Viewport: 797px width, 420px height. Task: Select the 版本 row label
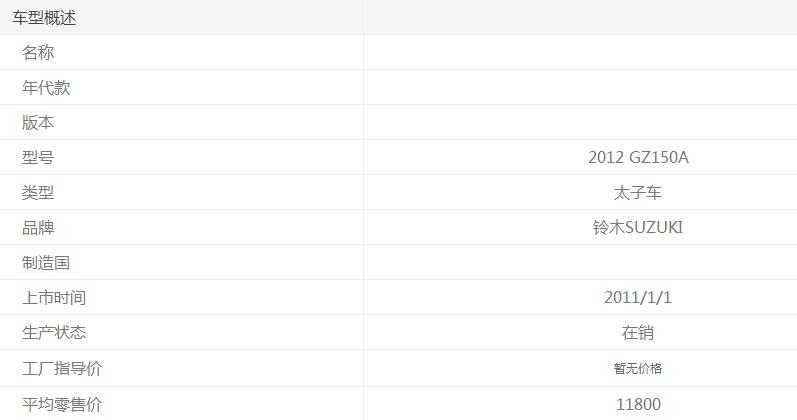tap(38, 123)
